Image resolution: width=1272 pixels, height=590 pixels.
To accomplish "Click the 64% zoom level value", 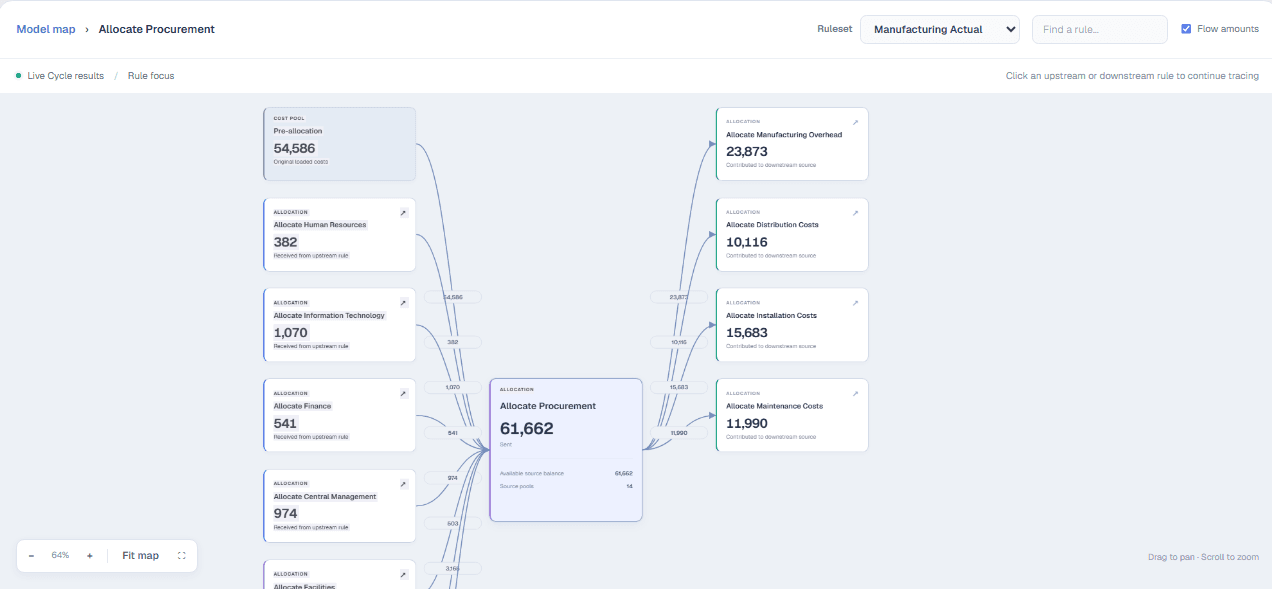I will pyautogui.click(x=60, y=556).
